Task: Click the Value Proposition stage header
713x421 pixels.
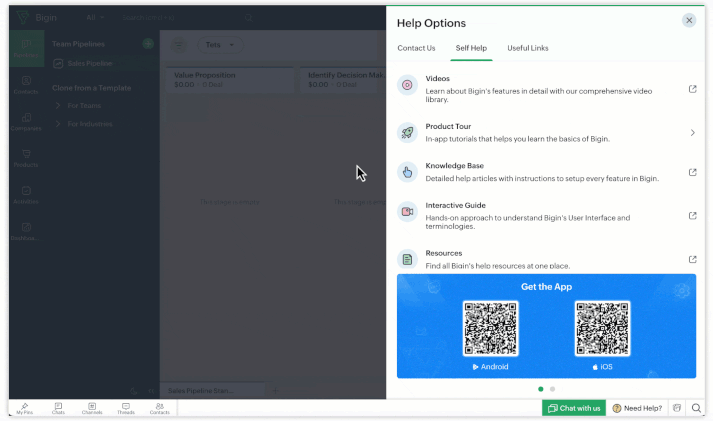Action: 230,80
